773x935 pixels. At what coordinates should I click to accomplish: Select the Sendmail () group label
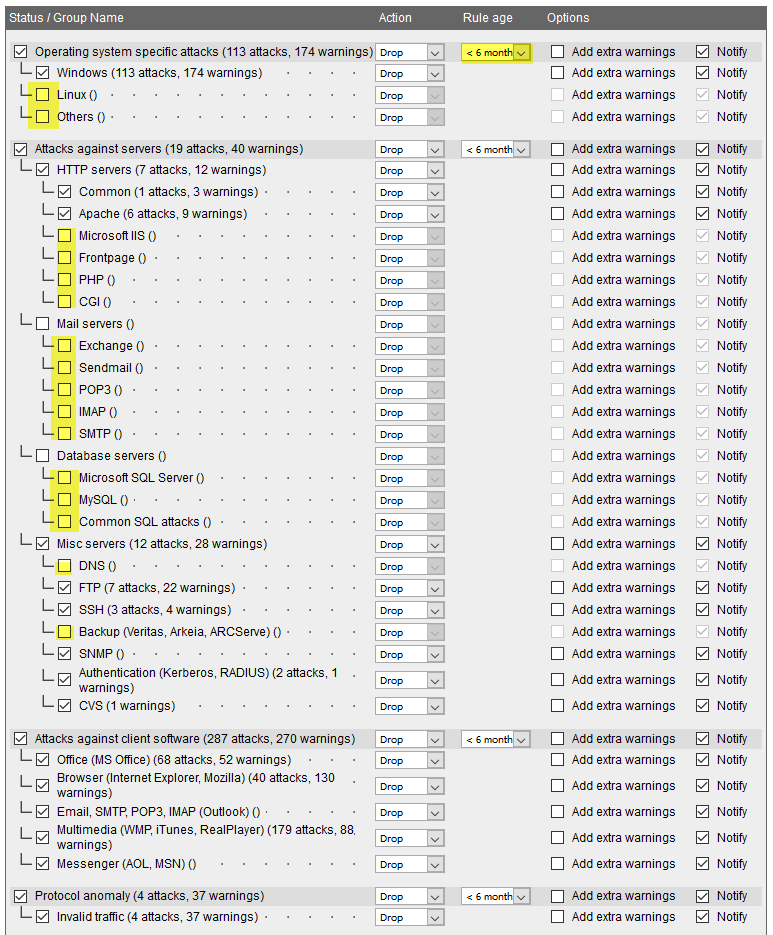pos(111,368)
